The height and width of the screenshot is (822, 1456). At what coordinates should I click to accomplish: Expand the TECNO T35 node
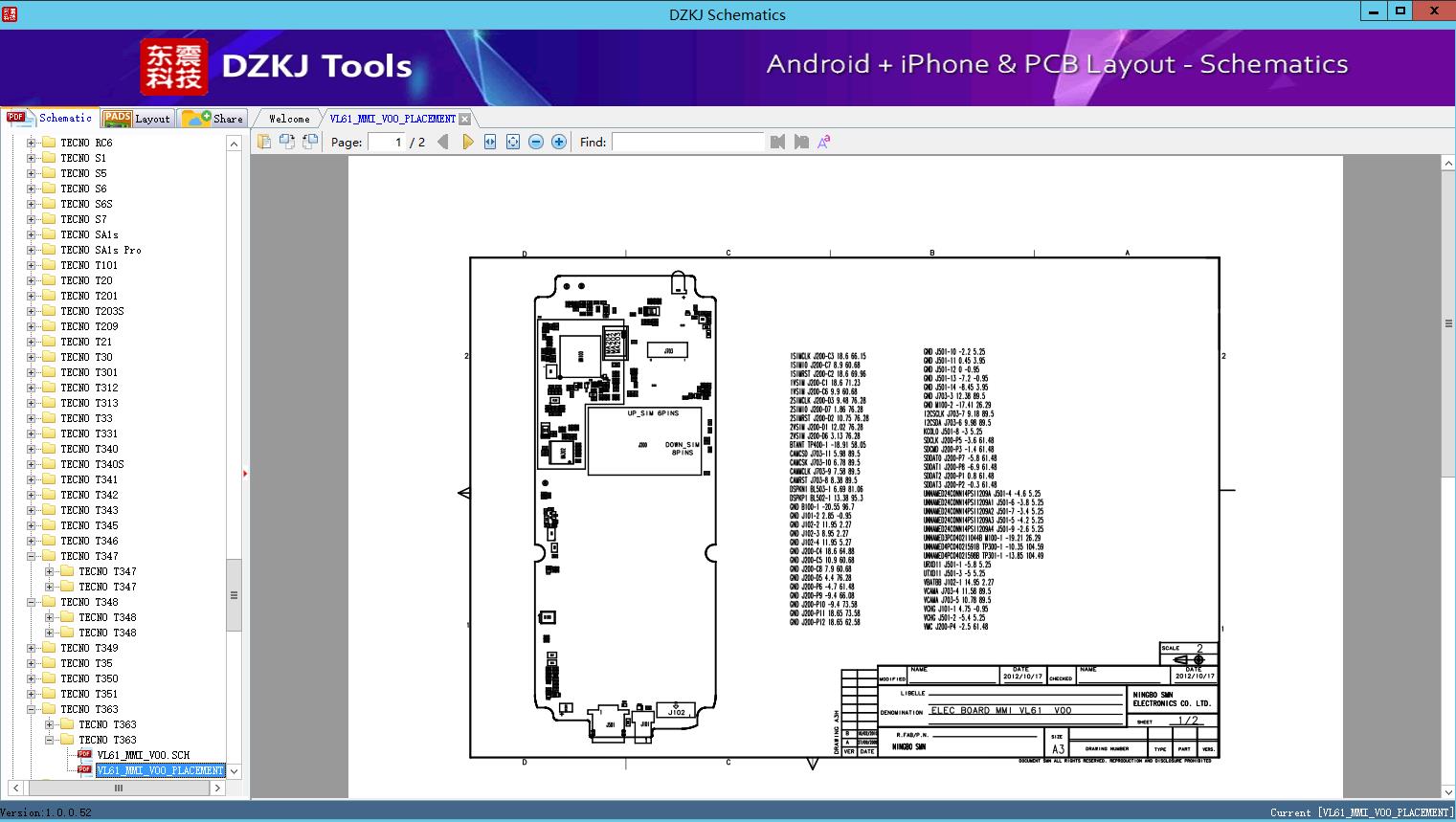pos(31,663)
